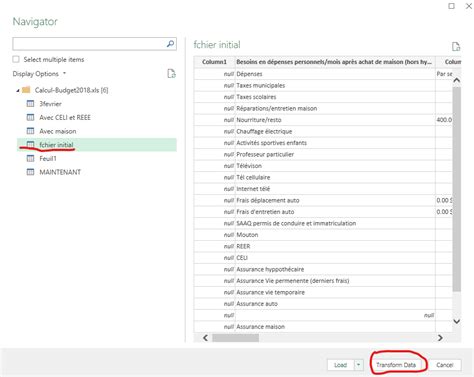
Task: Click the search magnifier icon in Navigator
Action: click(170, 44)
